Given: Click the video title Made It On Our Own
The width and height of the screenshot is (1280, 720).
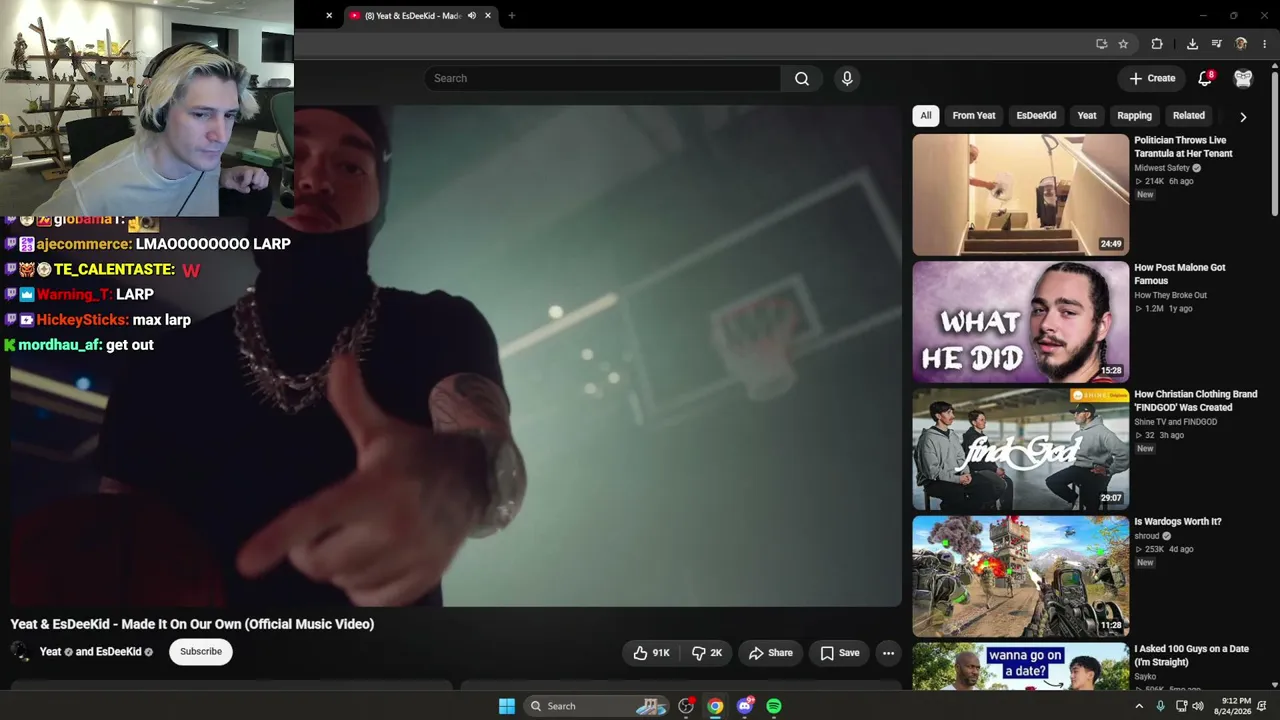Looking at the screenshot, I should pyautogui.click(x=192, y=624).
